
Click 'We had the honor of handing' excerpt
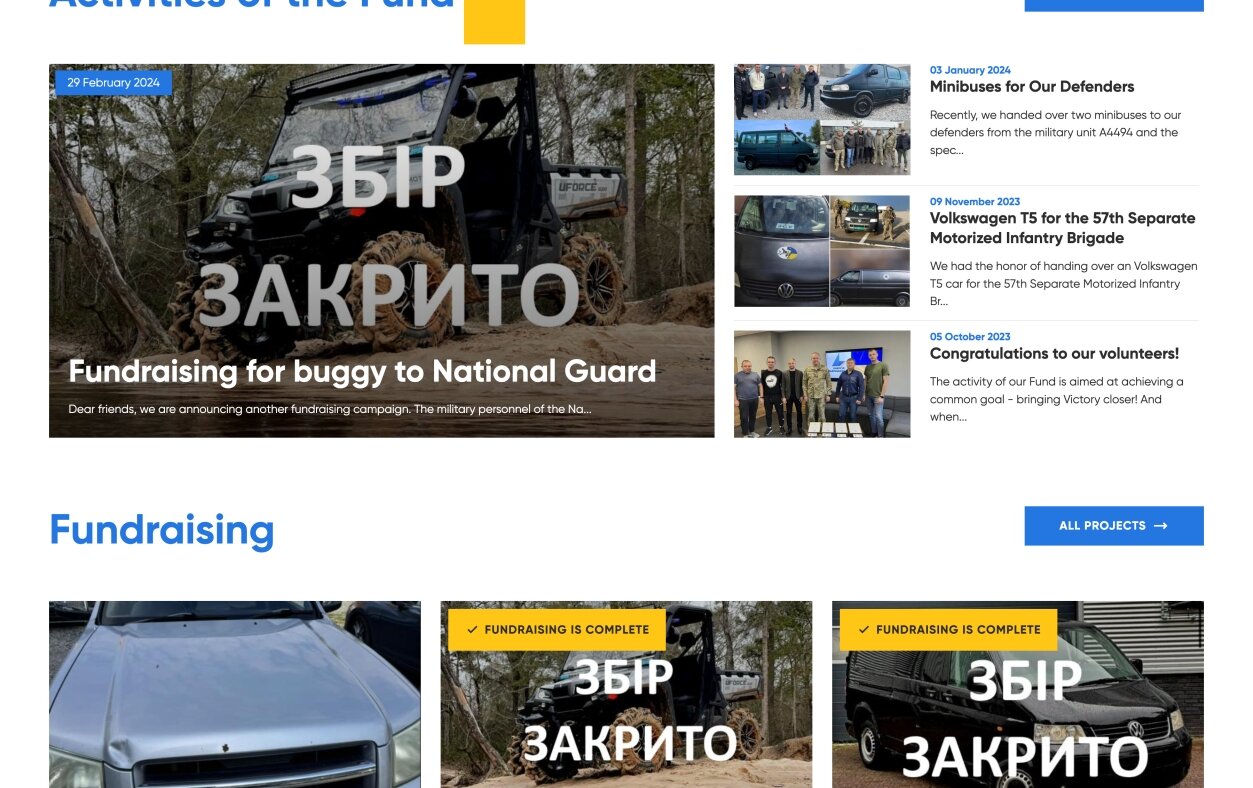pos(1063,284)
